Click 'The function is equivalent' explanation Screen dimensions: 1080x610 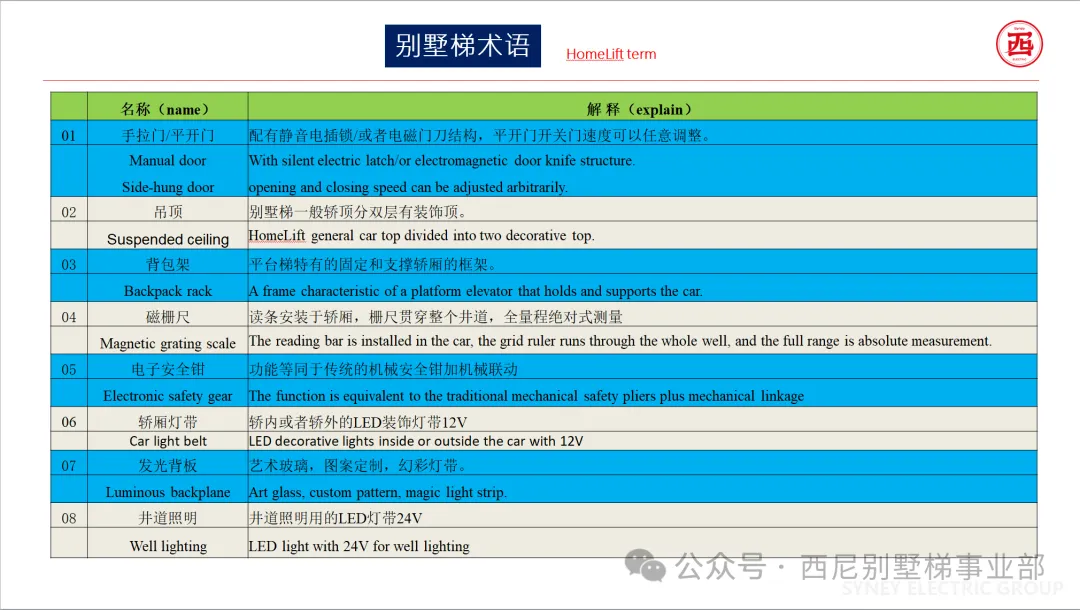click(526, 395)
